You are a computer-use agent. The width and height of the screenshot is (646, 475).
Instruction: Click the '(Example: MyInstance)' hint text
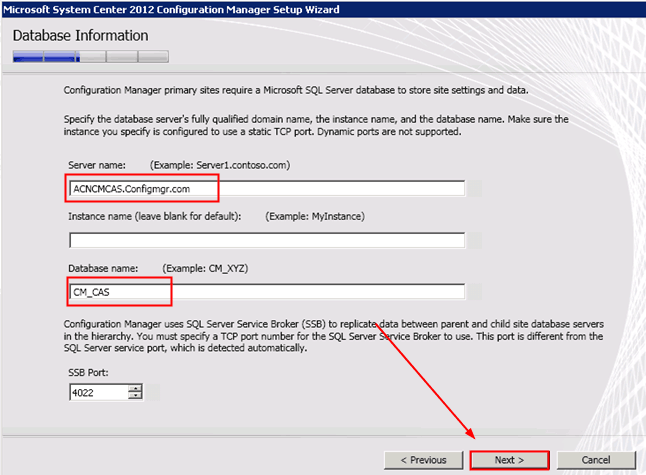click(x=315, y=216)
